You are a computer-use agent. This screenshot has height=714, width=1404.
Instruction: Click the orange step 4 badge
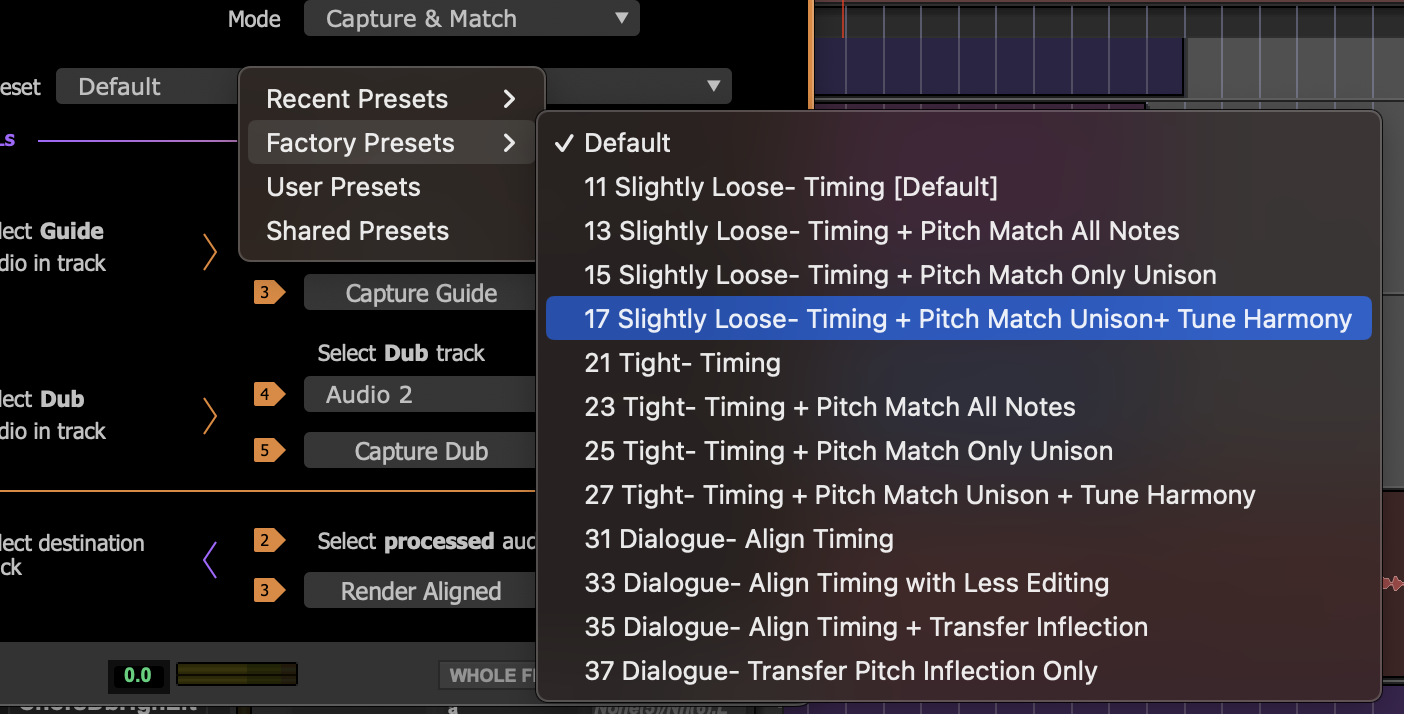pyautogui.click(x=268, y=394)
